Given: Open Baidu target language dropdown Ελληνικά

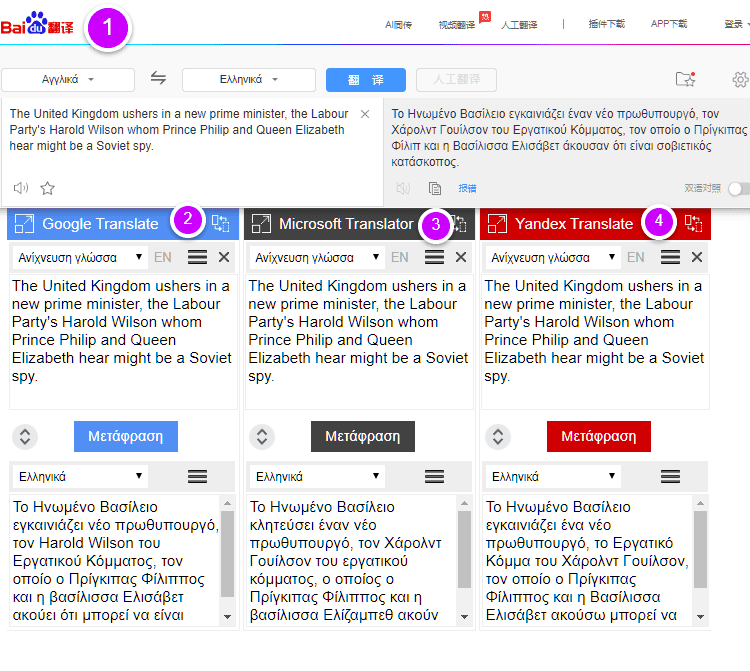Looking at the screenshot, I should click(249, 80).
